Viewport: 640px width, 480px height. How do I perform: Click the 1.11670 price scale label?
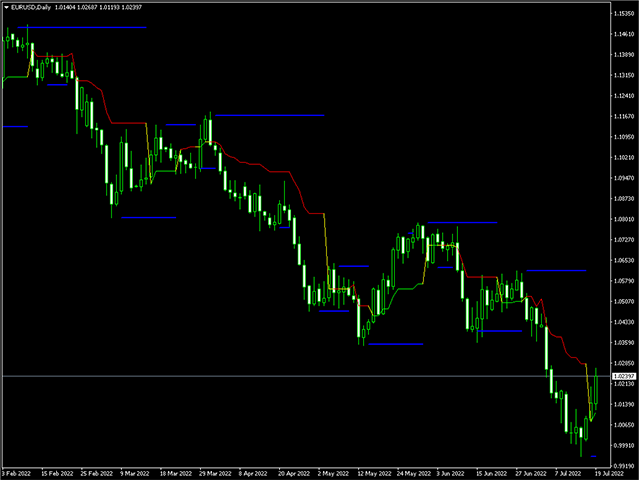pos(624,117)
